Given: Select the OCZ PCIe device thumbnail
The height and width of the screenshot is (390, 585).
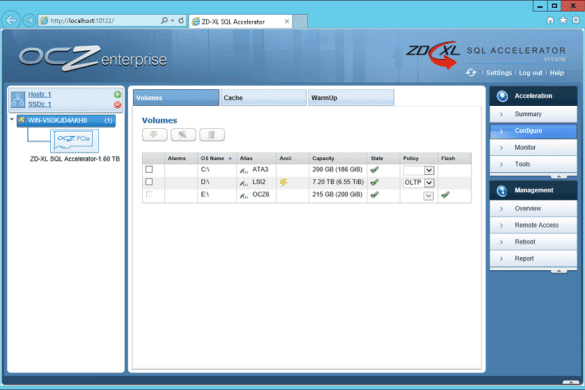Looking at the screenshot, I should 74,141.
